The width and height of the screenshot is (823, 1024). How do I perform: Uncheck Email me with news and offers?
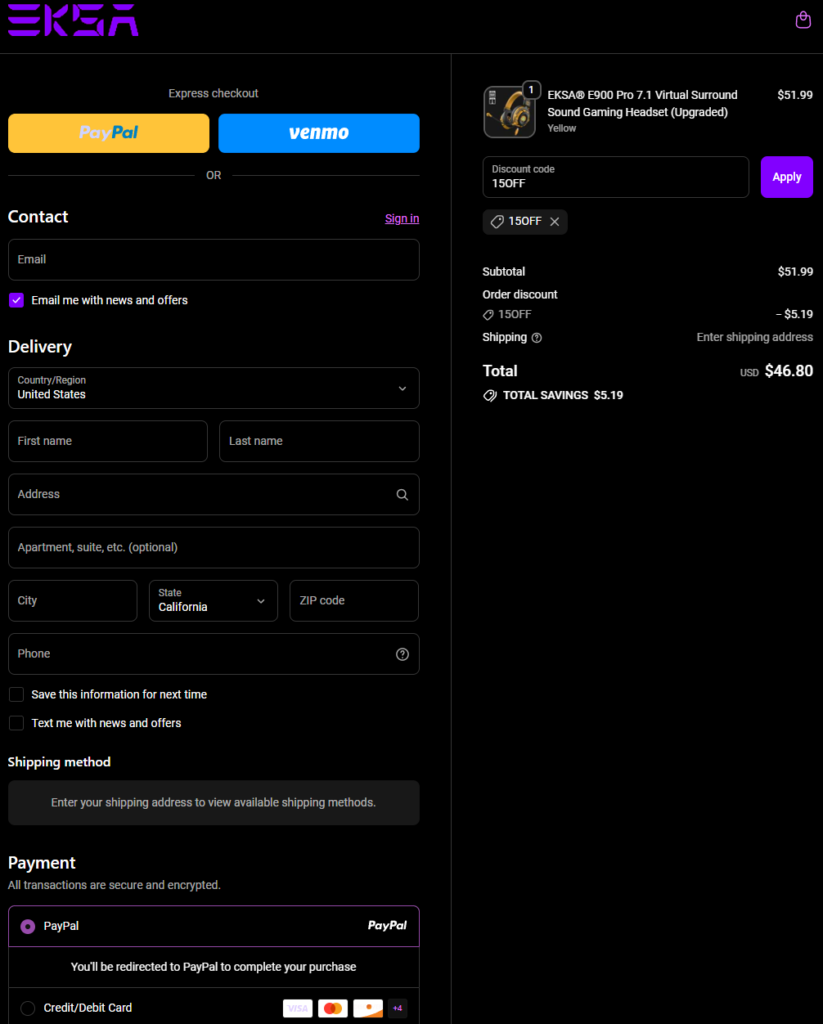(16, 300)
